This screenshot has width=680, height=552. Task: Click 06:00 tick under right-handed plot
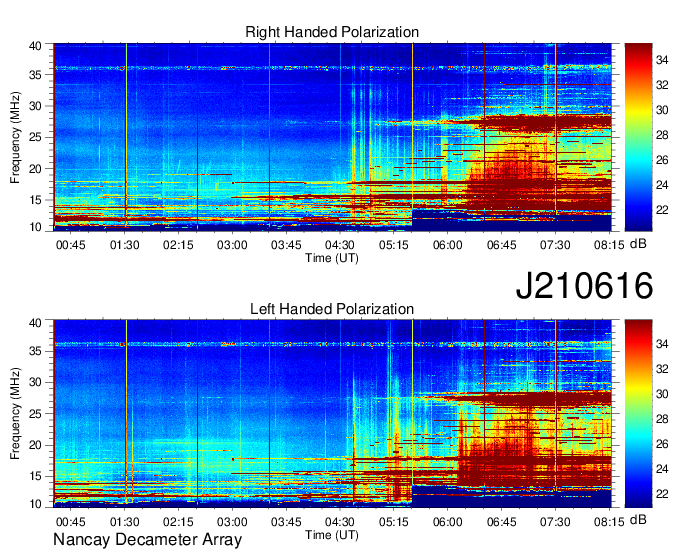coord(448,245)
